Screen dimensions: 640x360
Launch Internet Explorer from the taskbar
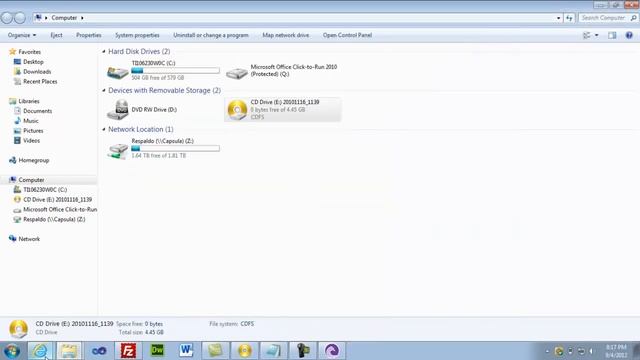[40, 351]
